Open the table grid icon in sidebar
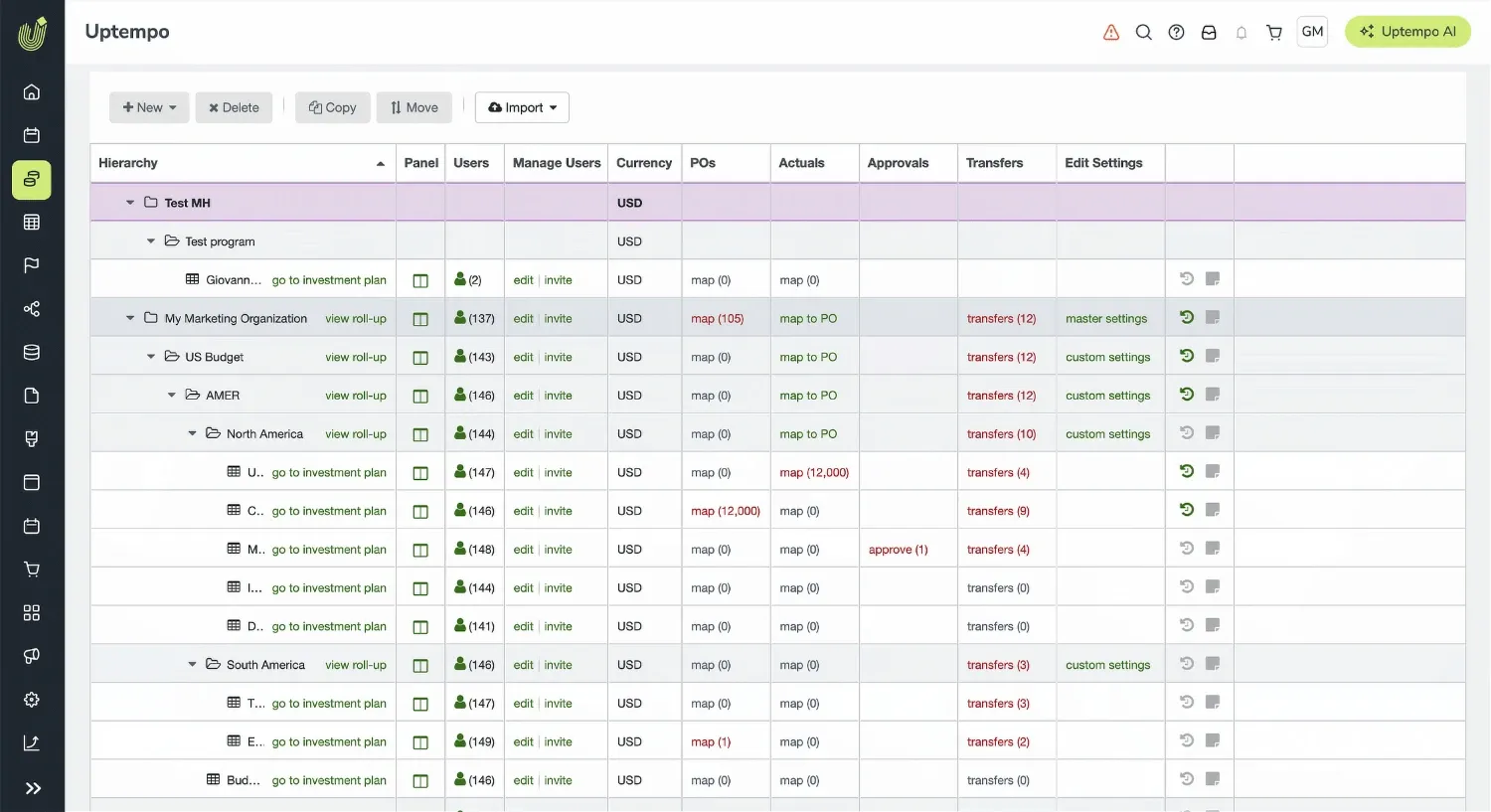Image resolution: width=1491 pixels, height=812 pixels. pos(32,223)
